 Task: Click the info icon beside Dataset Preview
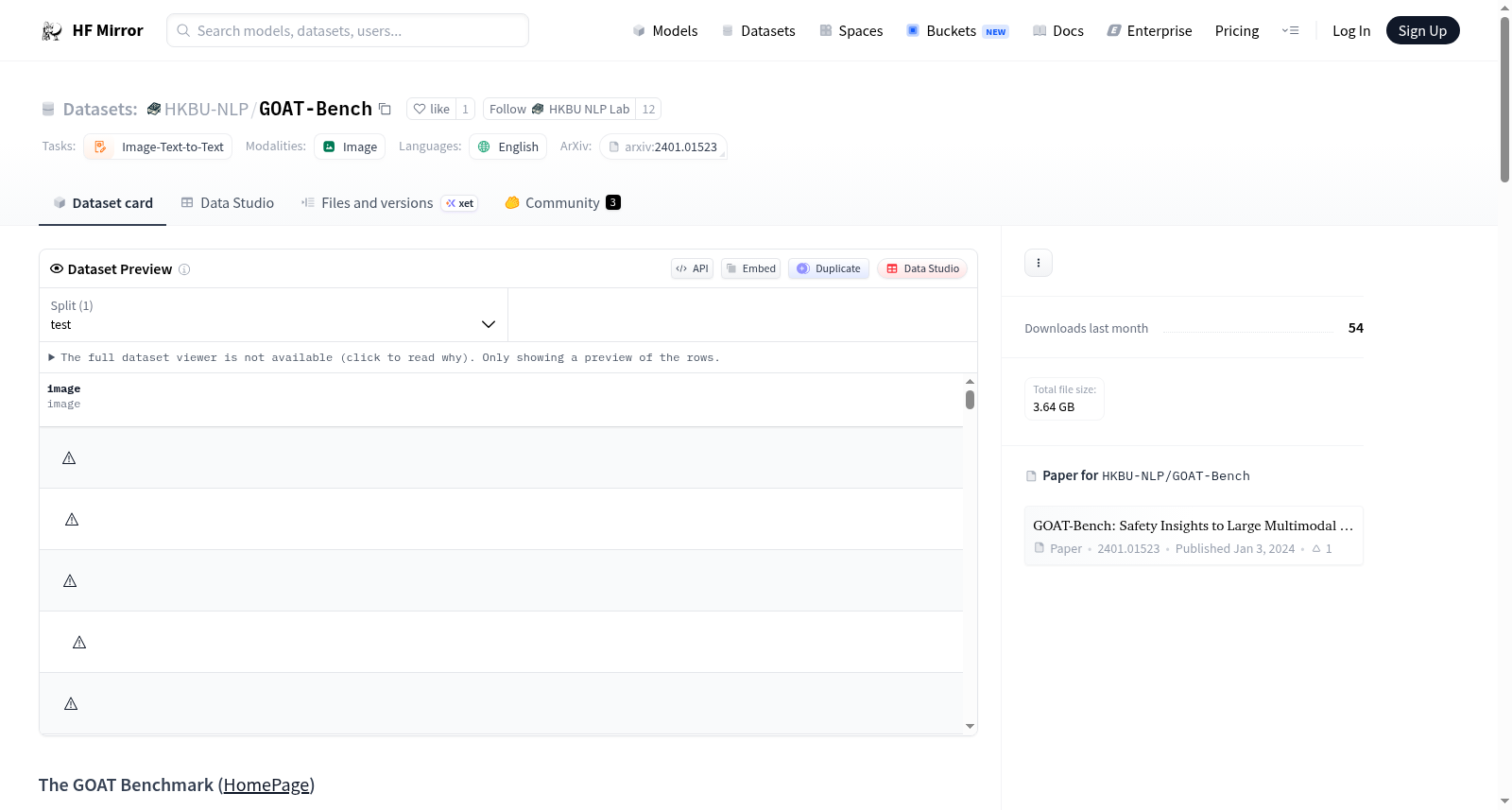[184, 269]
